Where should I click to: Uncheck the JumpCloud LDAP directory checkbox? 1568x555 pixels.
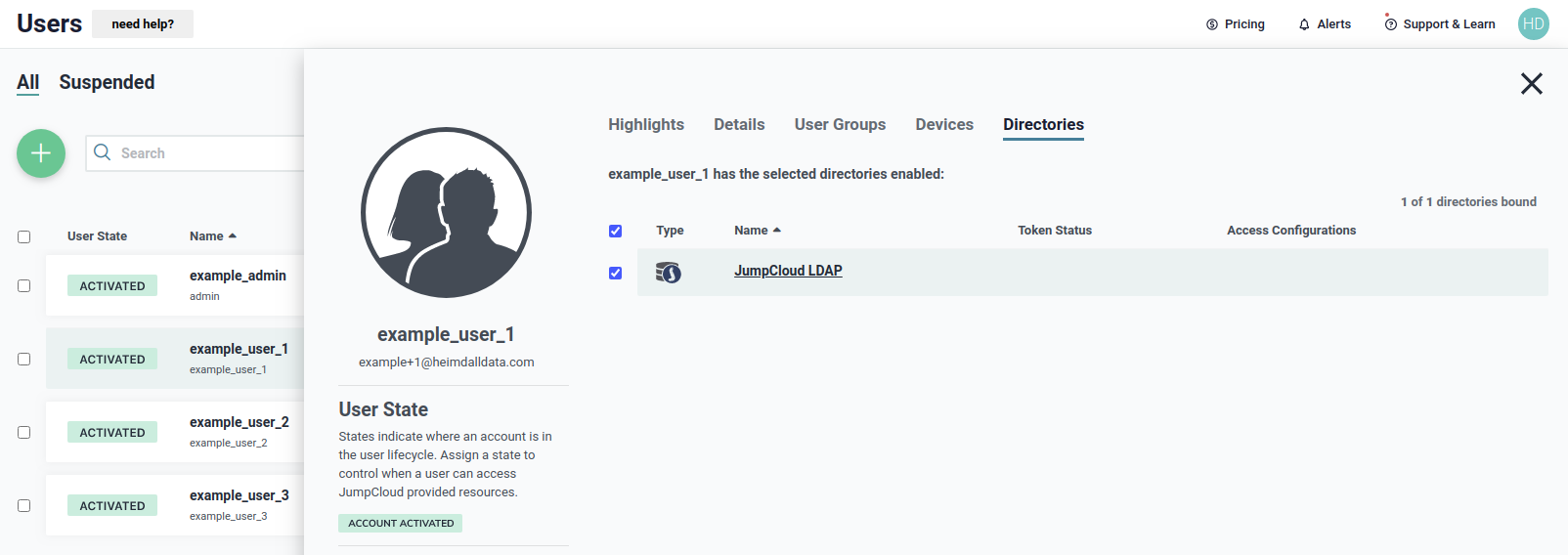click(x=615, y=274)
